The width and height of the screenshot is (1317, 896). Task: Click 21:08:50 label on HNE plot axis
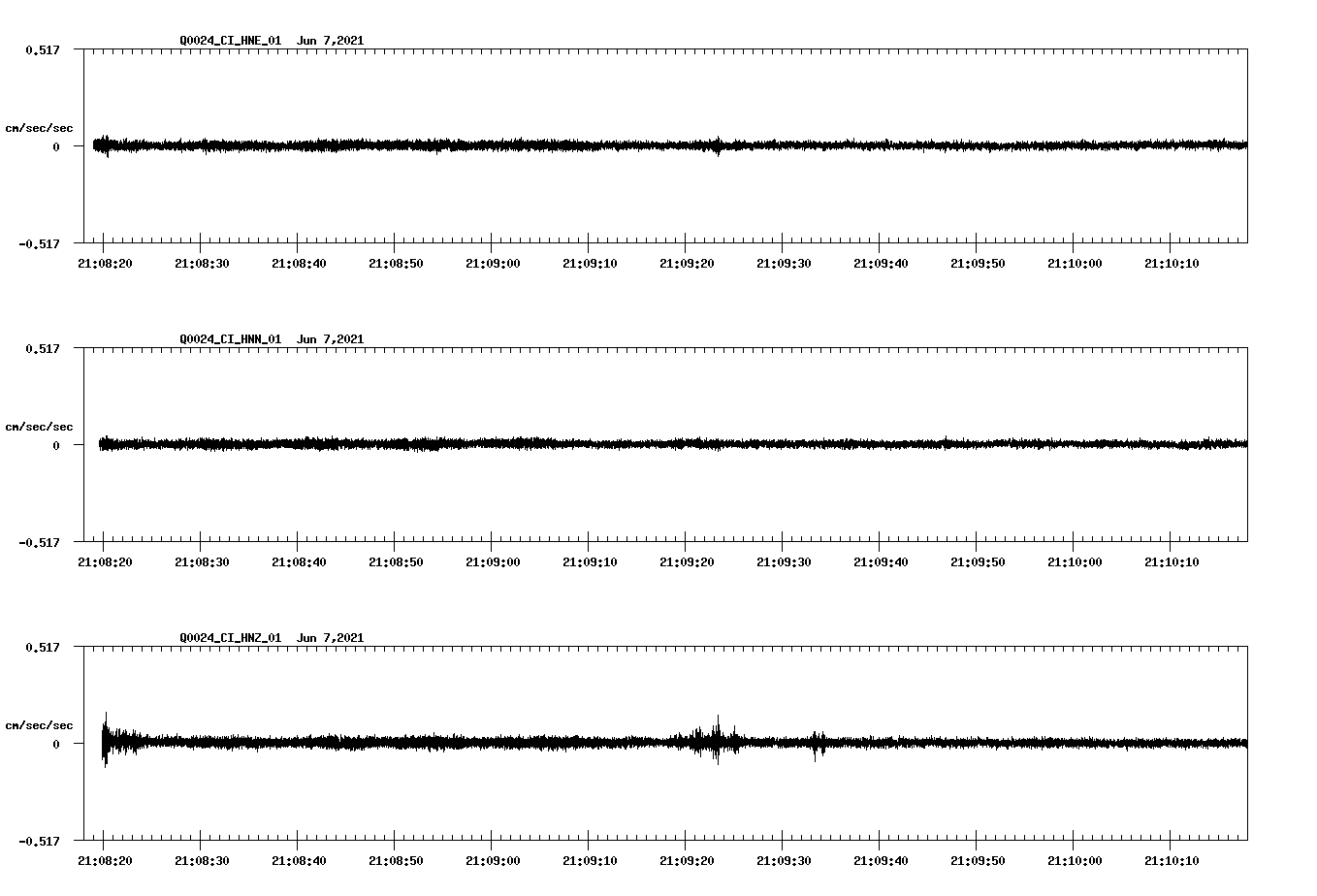click(396, 264)
